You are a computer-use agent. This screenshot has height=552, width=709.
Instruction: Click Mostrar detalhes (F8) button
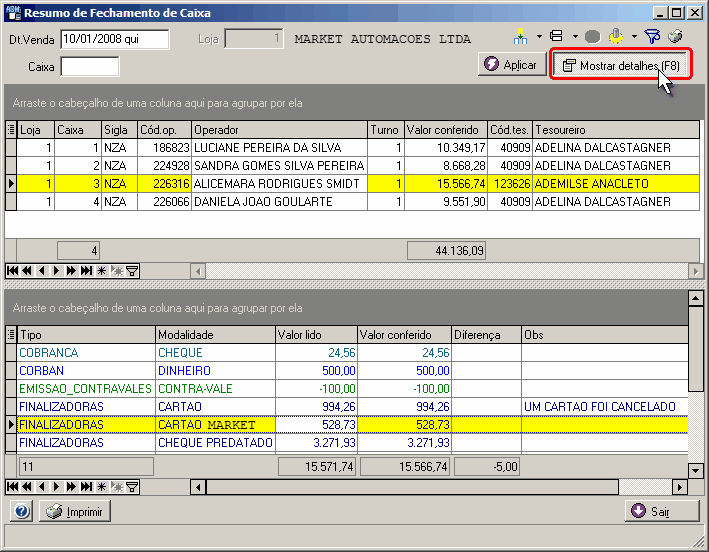pos(620,66)
